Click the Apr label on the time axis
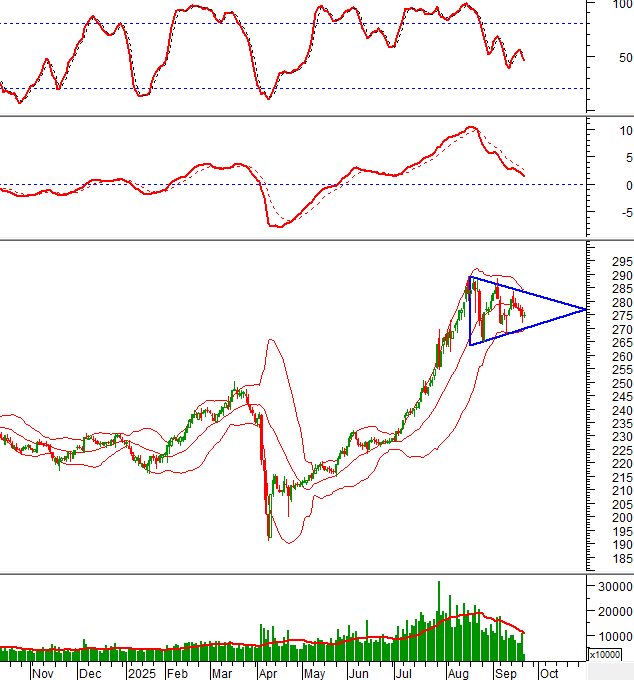Viewport: 634px width, 680px height. click(268, 673)
